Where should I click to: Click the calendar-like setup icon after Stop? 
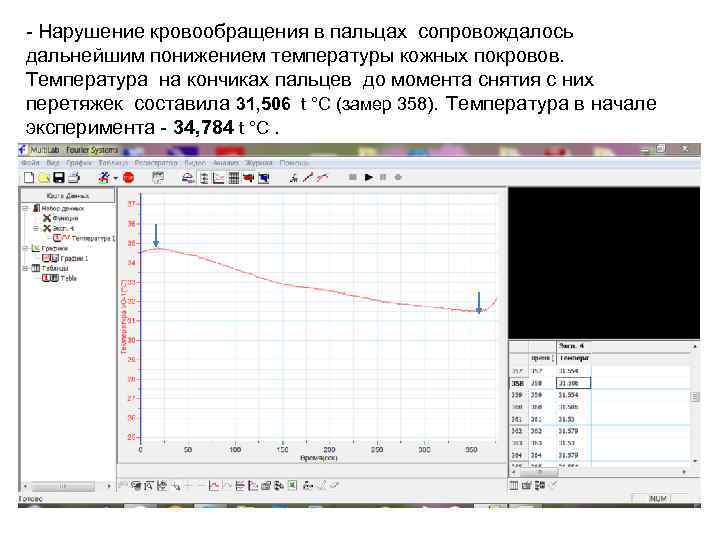(x=158, y=178)
